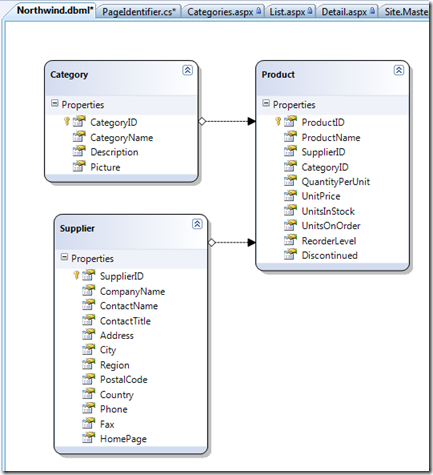The width and height of the screenshot is (433, 475).
Task: Switch to the List.aspx tab
Action: [291, 12]
